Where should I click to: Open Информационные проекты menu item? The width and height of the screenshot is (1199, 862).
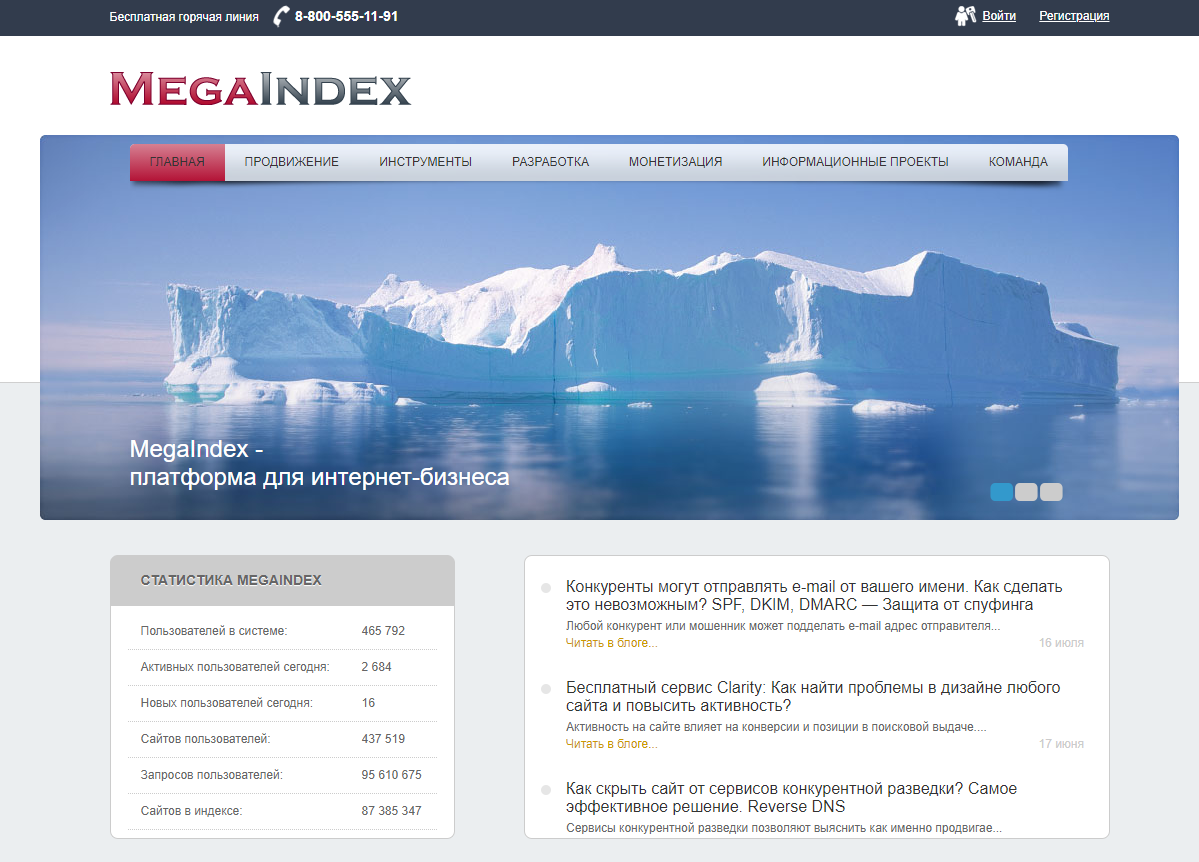click(855, 162)
